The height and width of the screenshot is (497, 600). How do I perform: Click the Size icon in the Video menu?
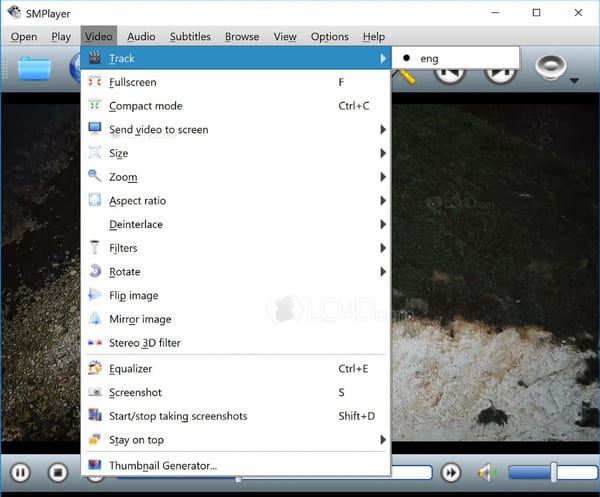[x=95, y=152]
